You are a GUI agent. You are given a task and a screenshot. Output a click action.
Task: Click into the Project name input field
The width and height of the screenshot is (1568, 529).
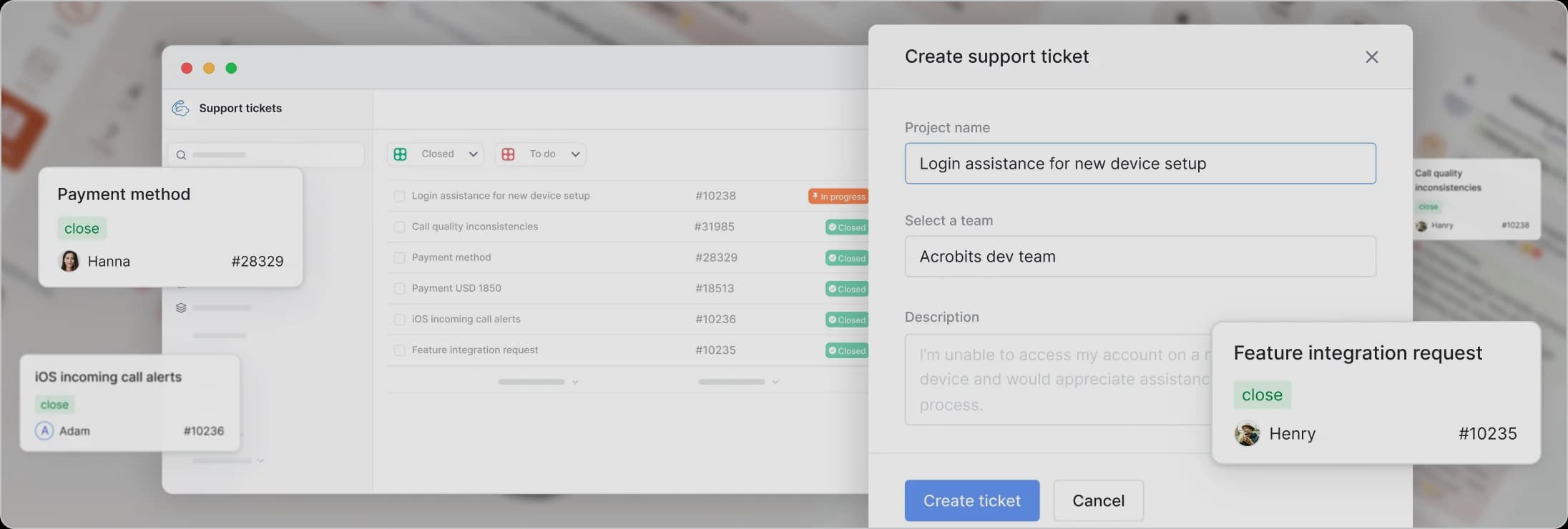[x=1140, y=164]
